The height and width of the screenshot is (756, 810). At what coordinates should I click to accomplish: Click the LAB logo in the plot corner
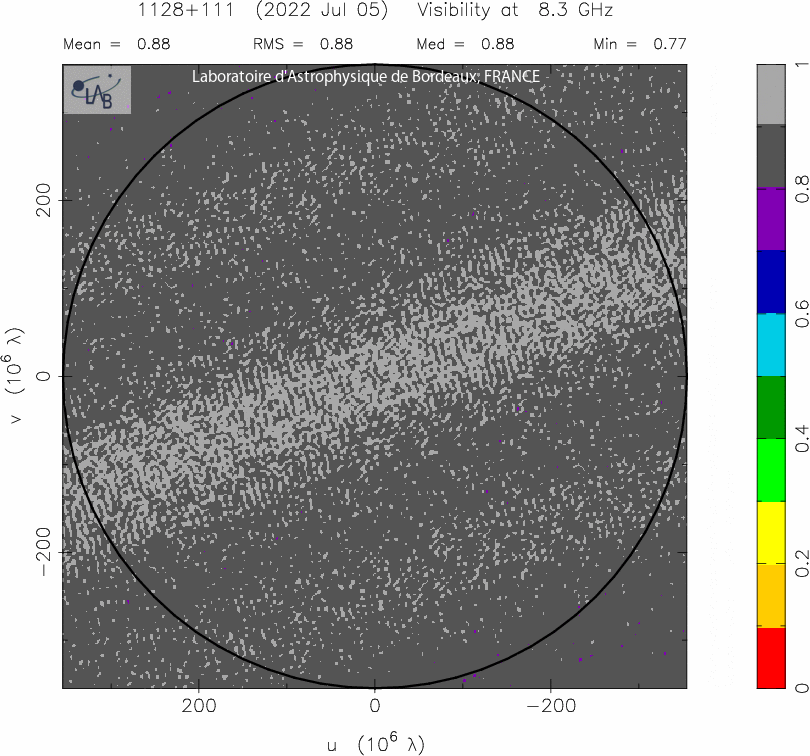point(97,90)
